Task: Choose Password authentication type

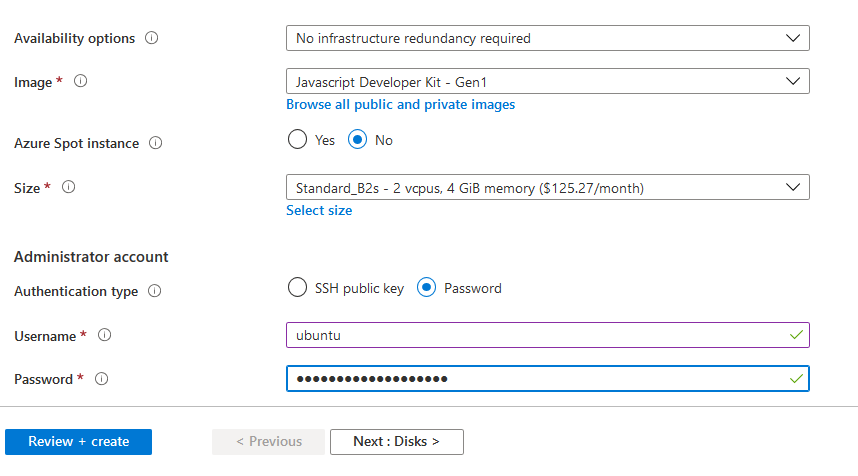Action: (x=426, y=287)
